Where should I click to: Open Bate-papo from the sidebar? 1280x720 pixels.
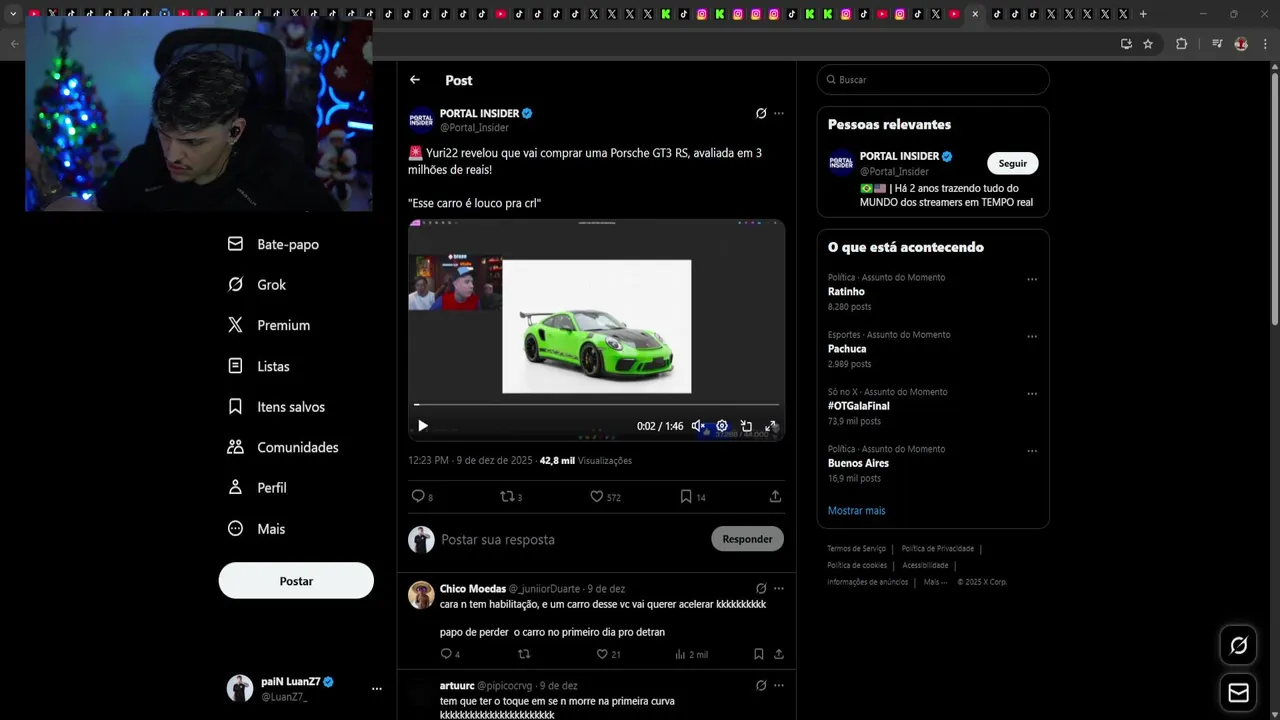coord(273,244)
